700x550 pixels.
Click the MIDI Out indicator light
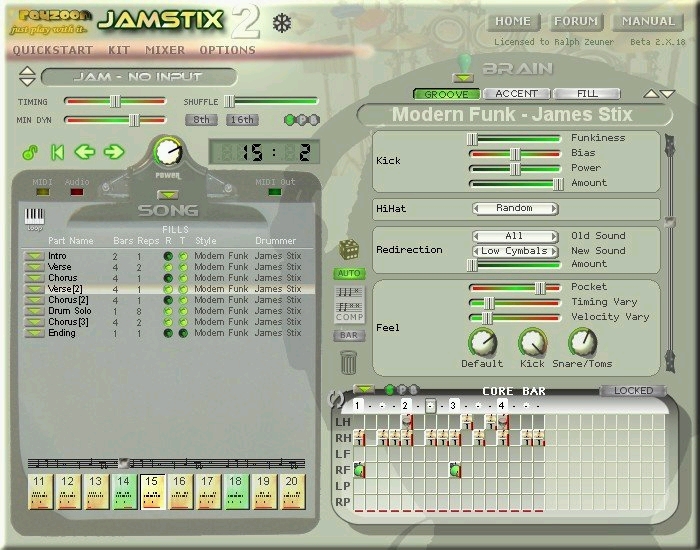point(275,192)
